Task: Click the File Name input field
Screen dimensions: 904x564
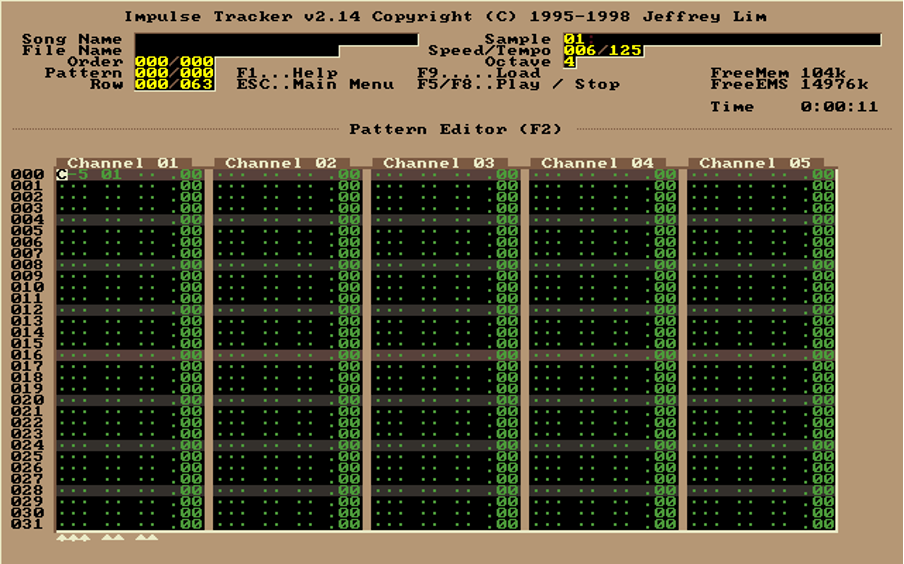Action: [236, 51]
